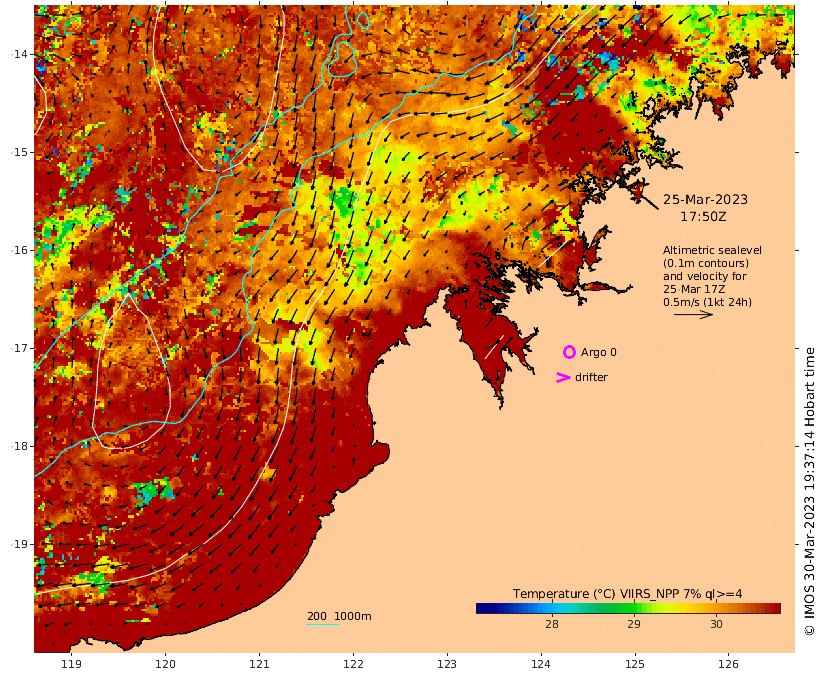Click the cyan 200 1000m depth line sample
This screenshot has height=680, width=820.
coord(323,625)
